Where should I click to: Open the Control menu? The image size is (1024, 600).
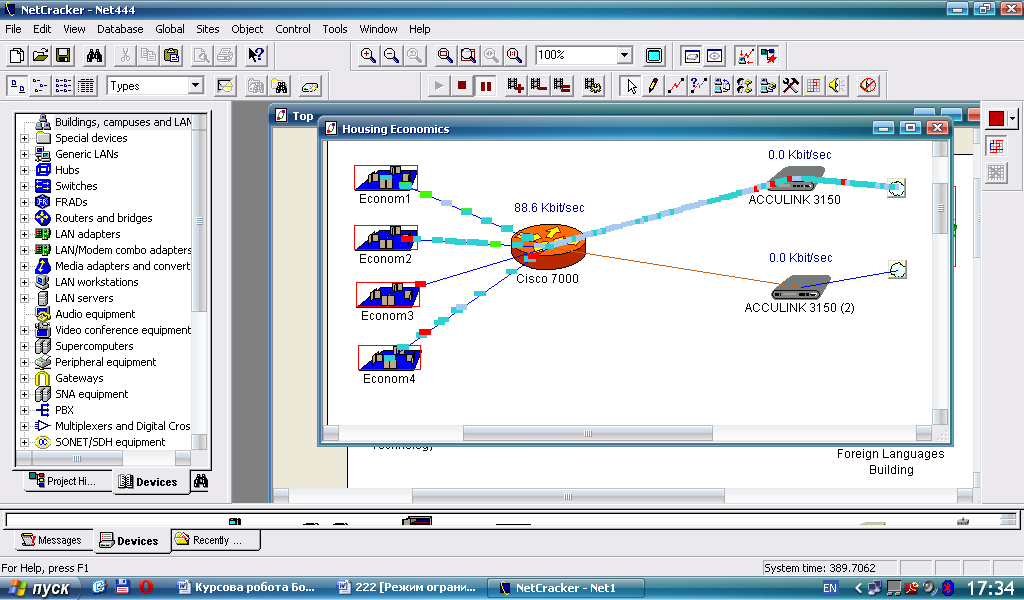[293, 29]
